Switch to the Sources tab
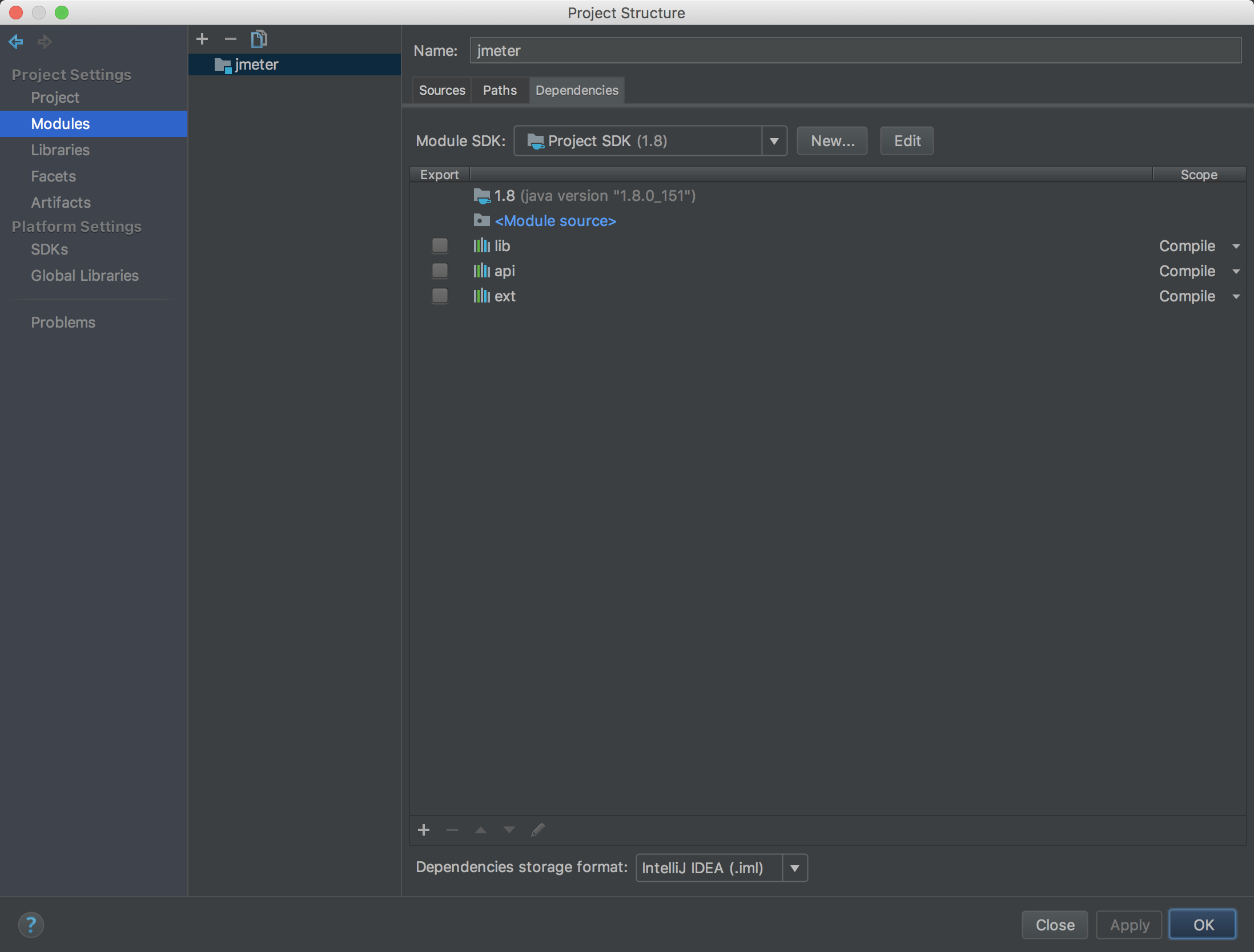Viewport: 1254px width, 952px height. (442, 90)
